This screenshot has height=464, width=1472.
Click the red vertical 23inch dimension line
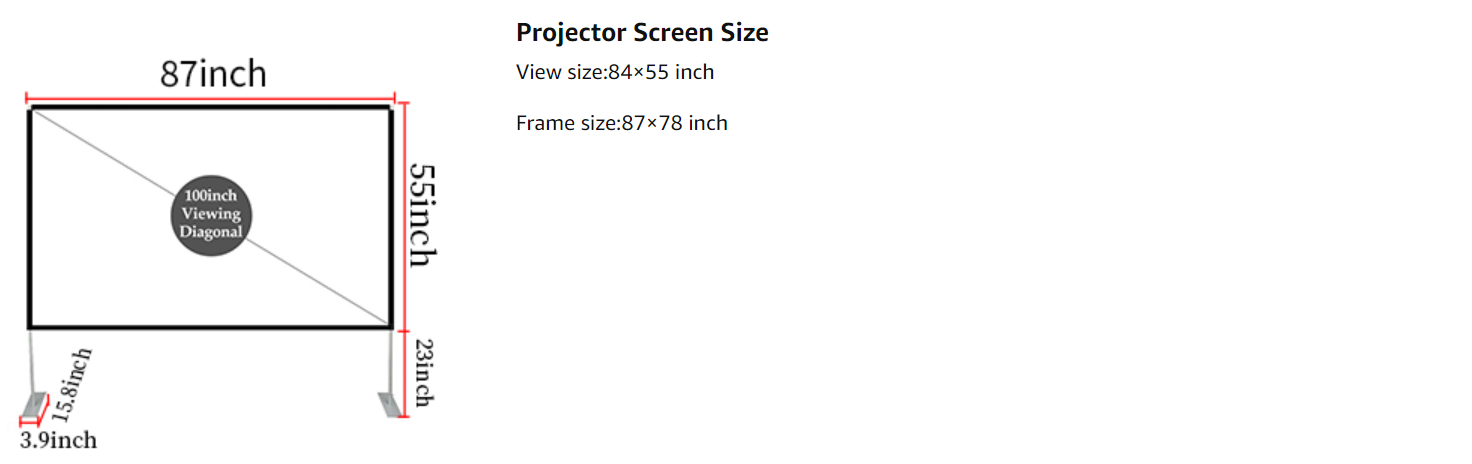click(x=404, y=372)
